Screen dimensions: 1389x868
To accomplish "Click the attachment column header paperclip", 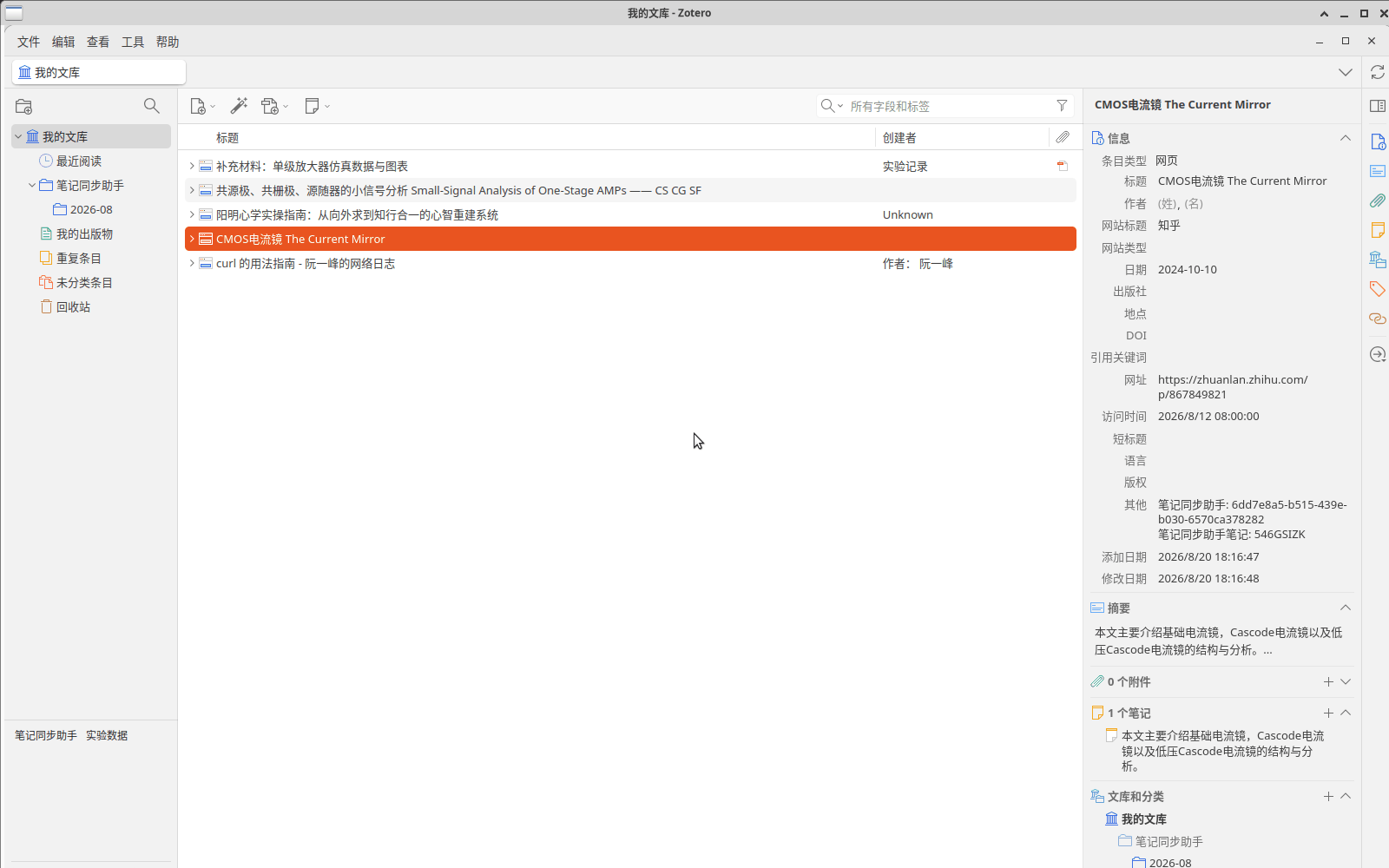I will [x=1062, y=137].
